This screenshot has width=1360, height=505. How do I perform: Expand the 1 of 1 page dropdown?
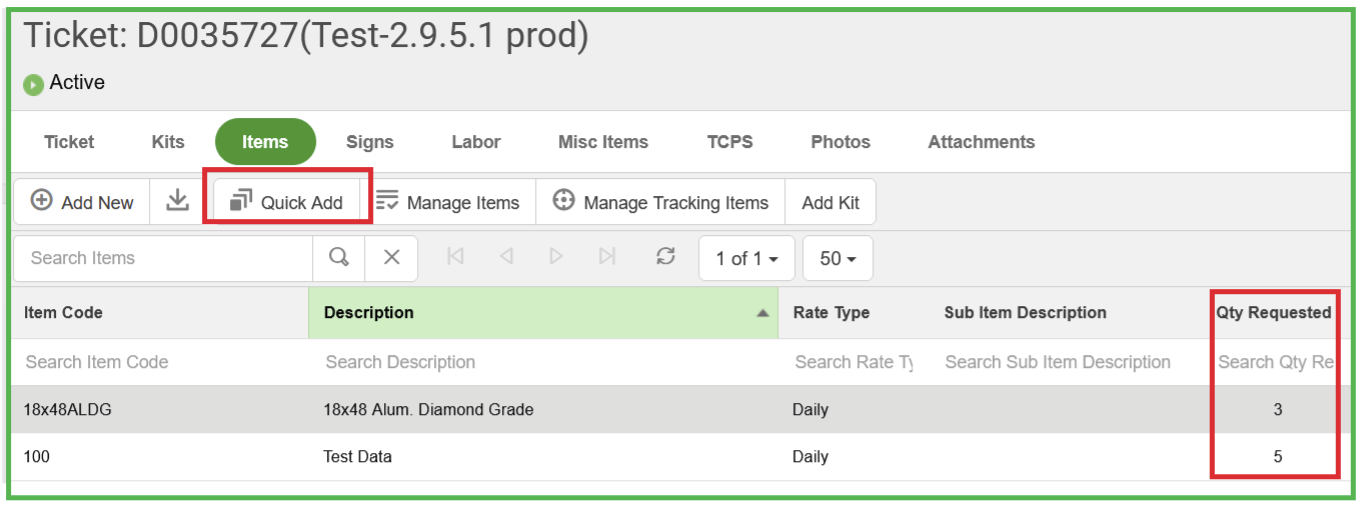point(746,258)
